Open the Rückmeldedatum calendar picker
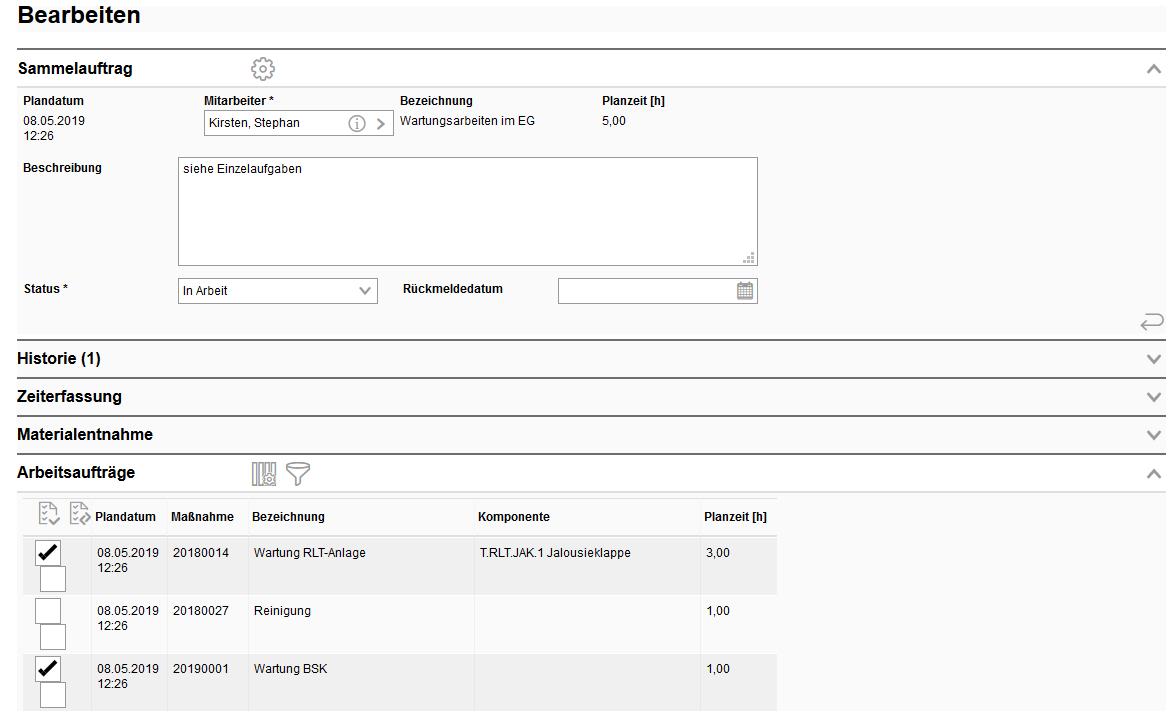The image size is (1166, 711). click(x=745, y=291)
